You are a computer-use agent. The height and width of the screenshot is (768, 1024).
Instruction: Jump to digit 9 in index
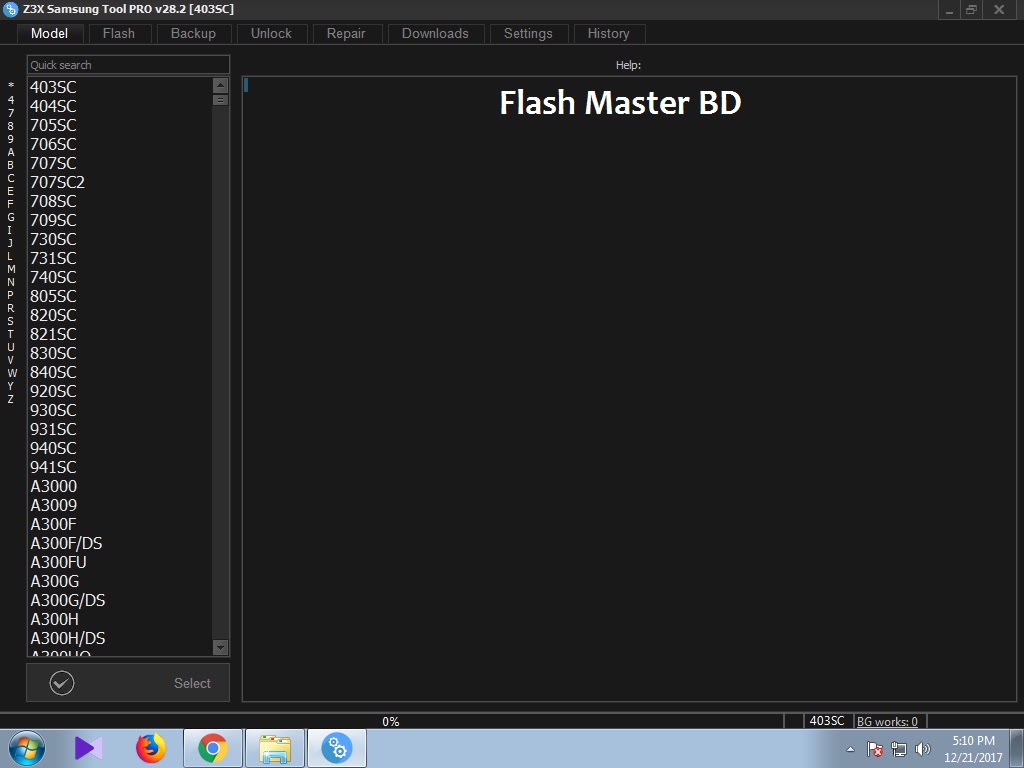coord(10,138)
